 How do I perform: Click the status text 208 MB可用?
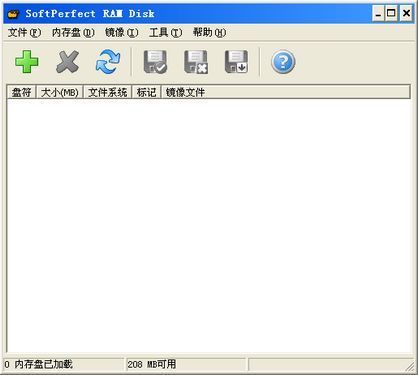click(151, 364)
